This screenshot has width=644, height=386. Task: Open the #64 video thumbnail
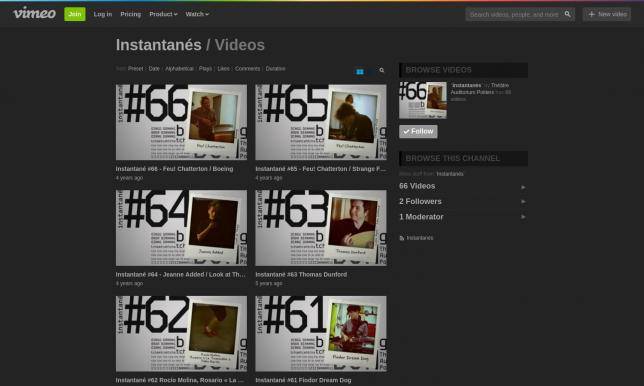182,227
